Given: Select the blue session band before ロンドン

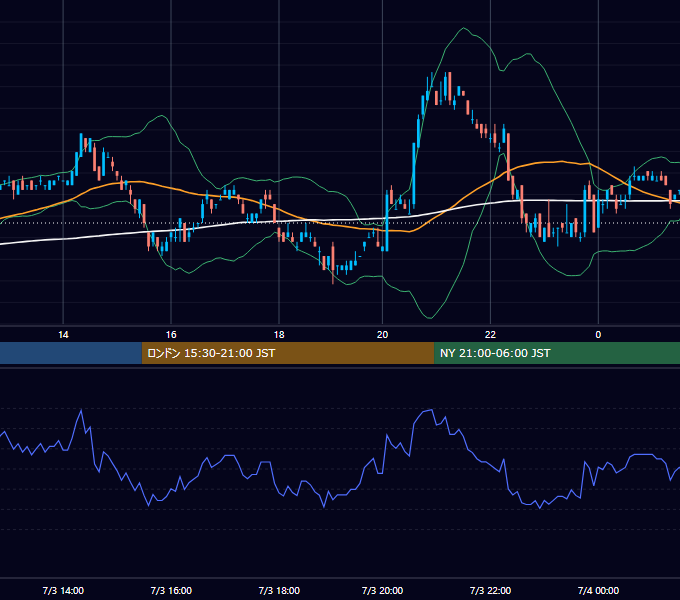Looking at the screenshot, I should (71, 353).
